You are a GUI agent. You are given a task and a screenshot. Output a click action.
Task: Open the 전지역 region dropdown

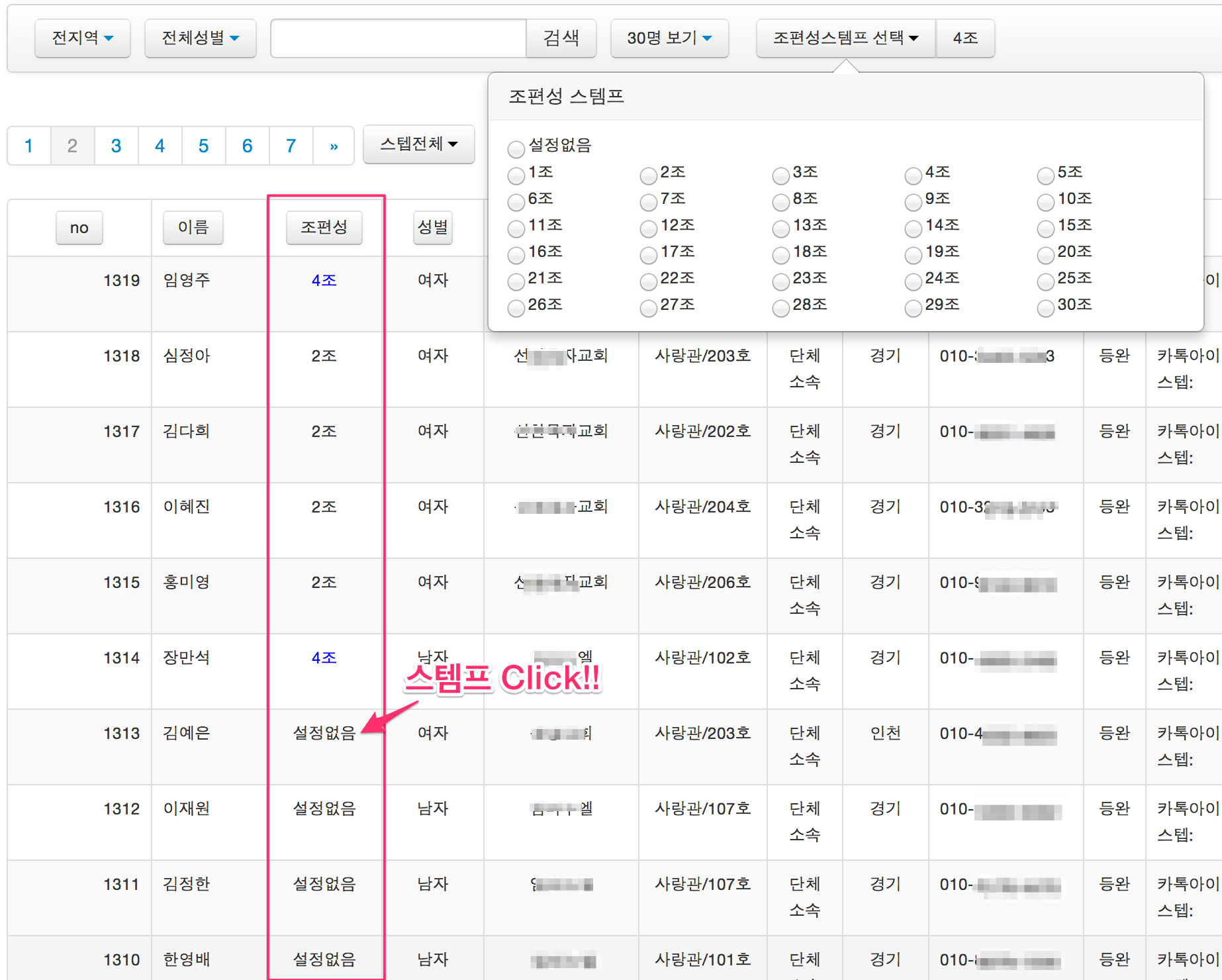point(83,38)
